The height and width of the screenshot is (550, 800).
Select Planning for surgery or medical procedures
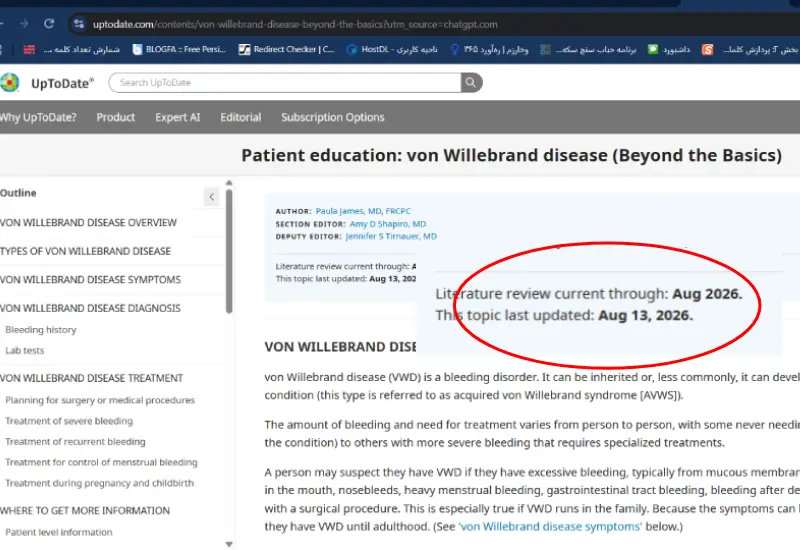coord(100,400)
